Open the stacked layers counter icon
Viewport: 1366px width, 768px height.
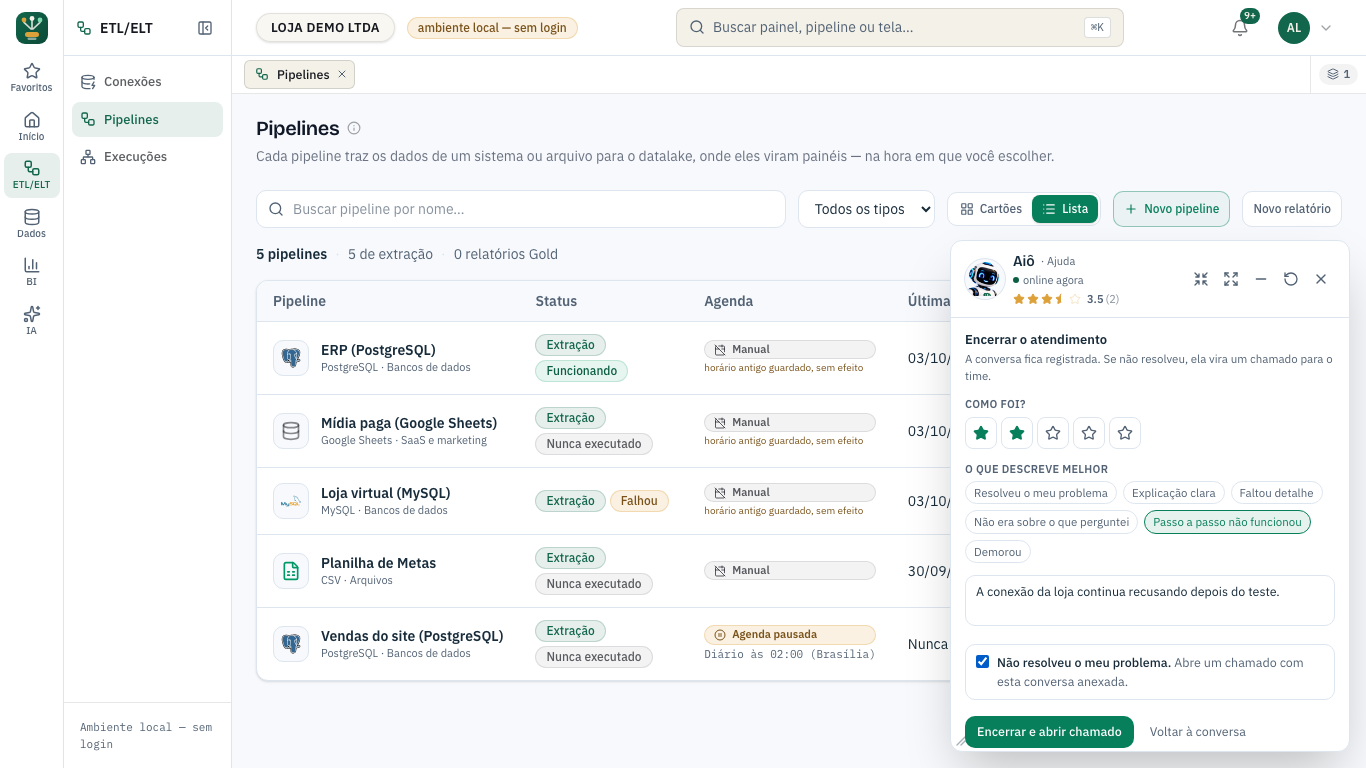pyautogui.click(x=1338, y=74)
